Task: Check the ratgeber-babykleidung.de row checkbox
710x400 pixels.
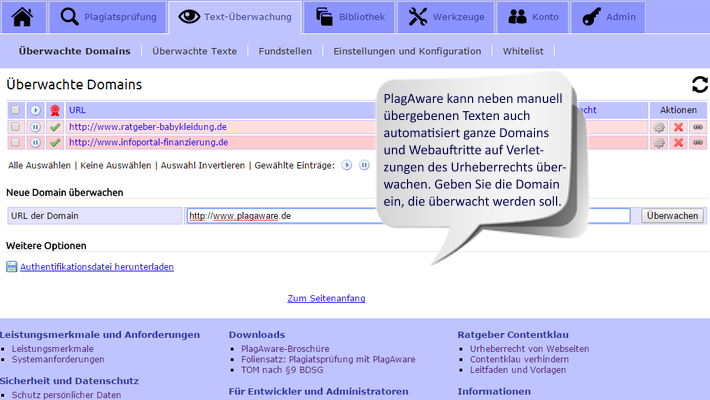Action: pyautogui.click(x=15, y=126)
